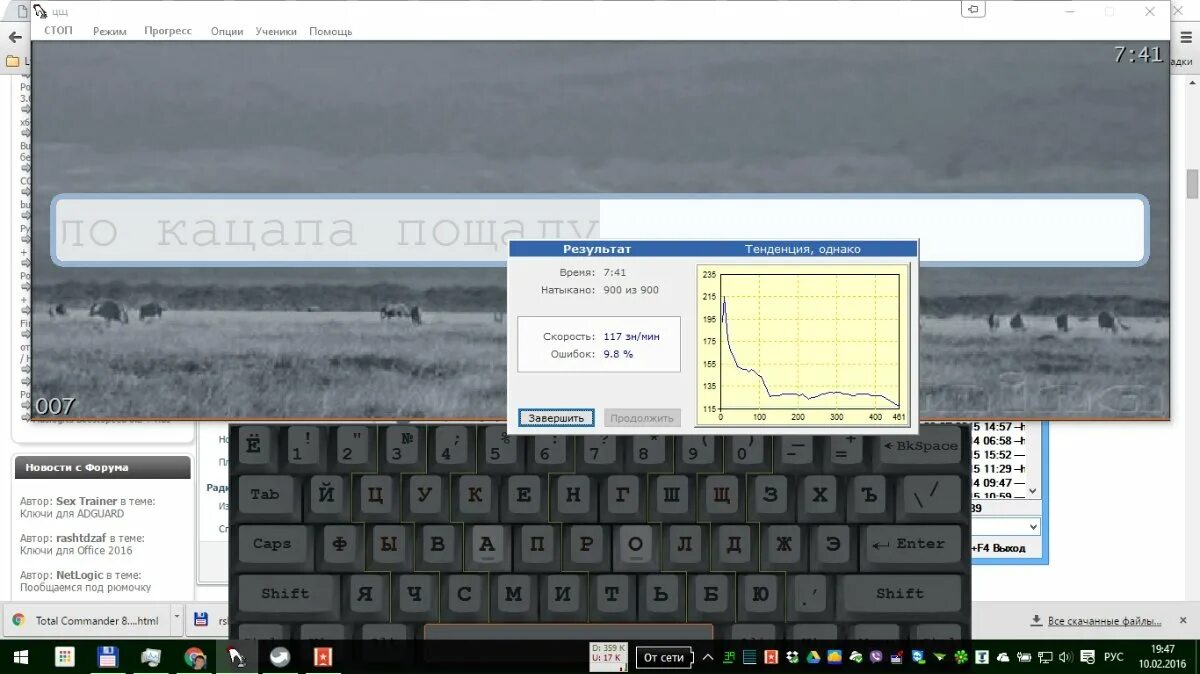Viewport: 1200px width, 674px height.
Task: Open the СТОП menu item
Action: [x=58, y=31]
